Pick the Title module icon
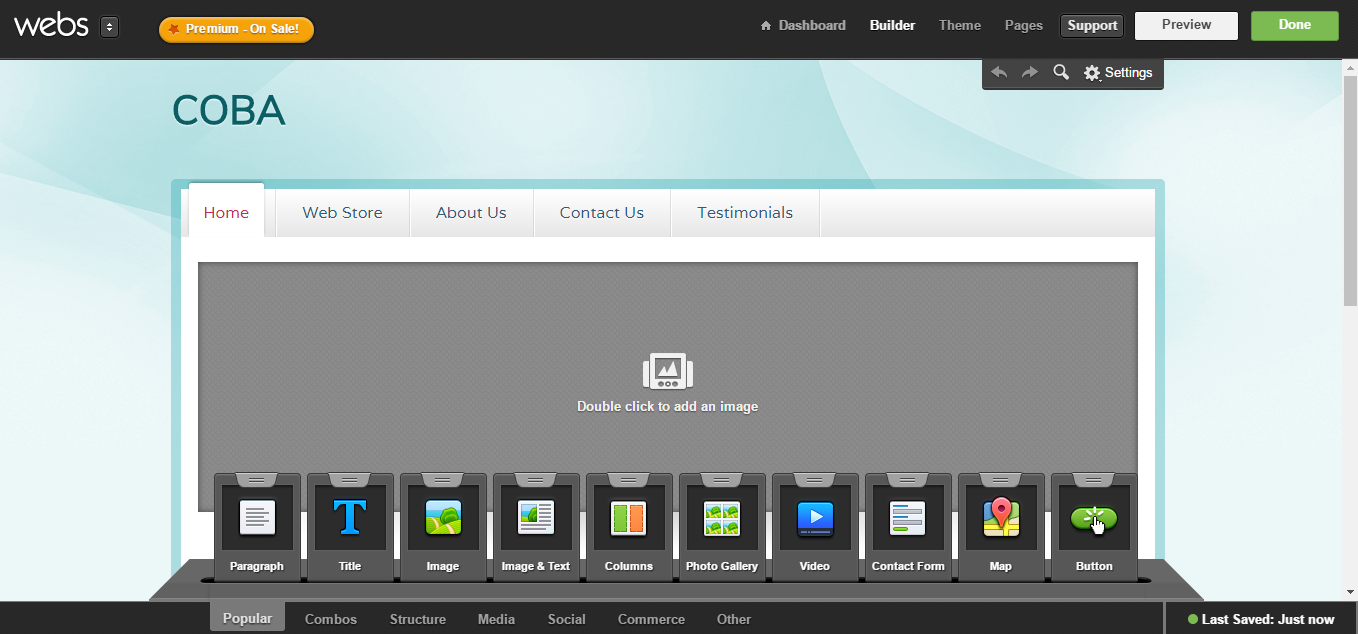The image size is (1358, 634). click(x=350, y=518)
